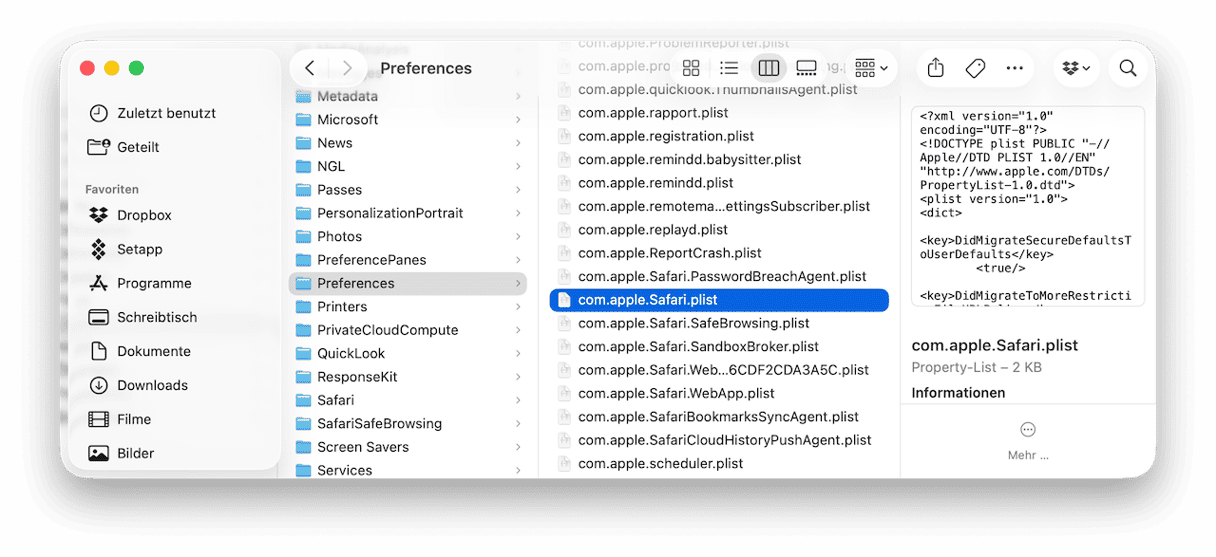Select the Photos folder
Screen dimensions: 1216x557
tap(408, 236)
